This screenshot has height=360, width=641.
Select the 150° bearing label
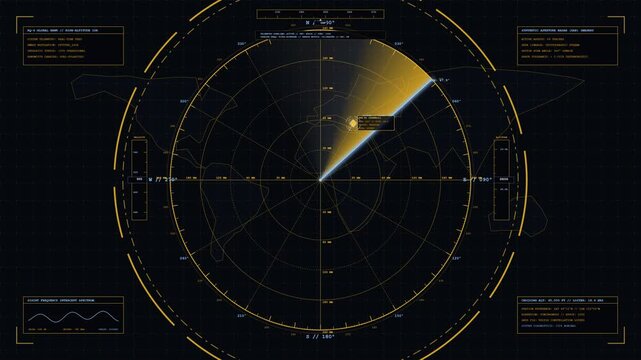399,315
